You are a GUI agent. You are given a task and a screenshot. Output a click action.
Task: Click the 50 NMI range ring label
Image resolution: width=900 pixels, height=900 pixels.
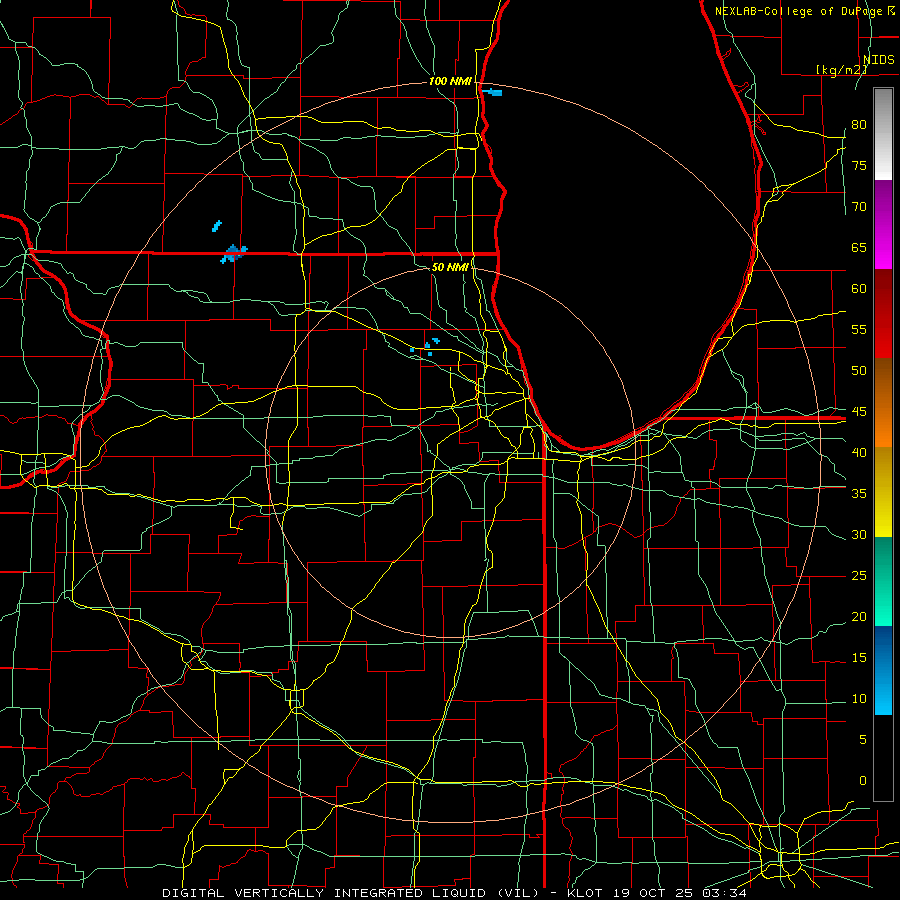click(x=450, y=267)
